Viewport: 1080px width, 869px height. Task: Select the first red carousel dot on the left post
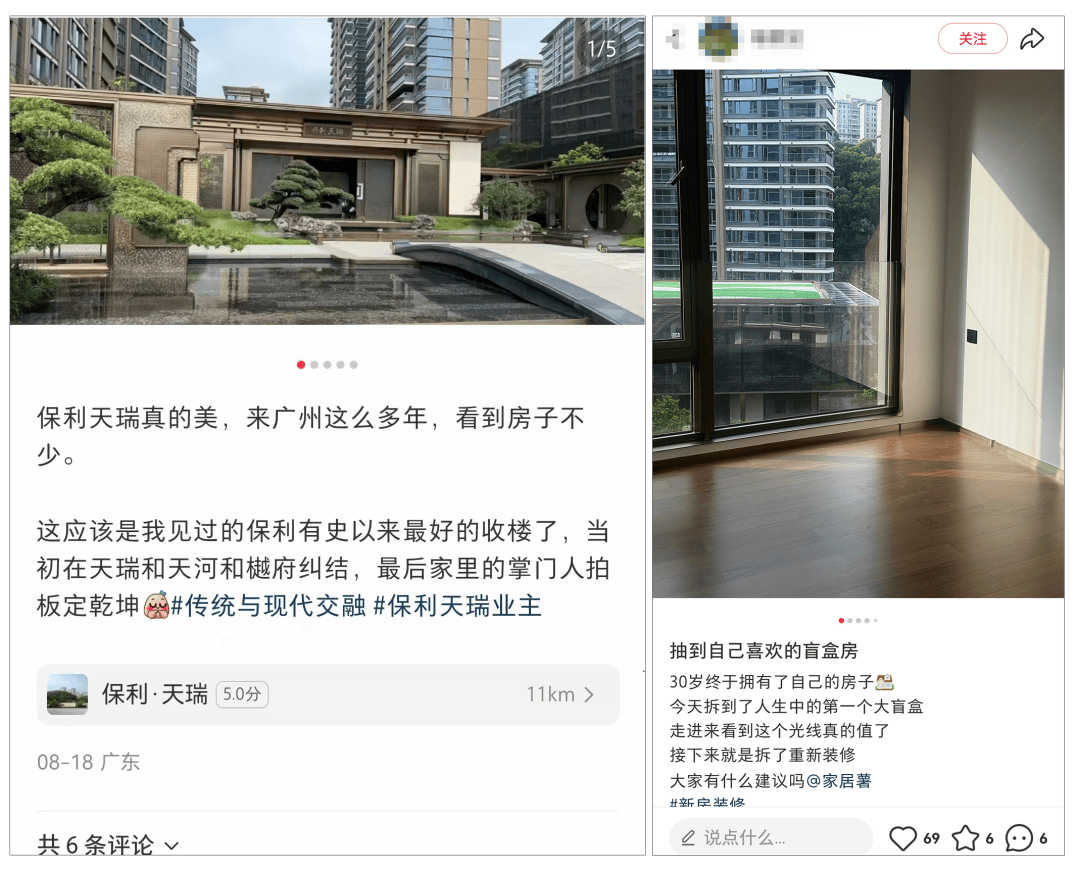tap(301, 365)
